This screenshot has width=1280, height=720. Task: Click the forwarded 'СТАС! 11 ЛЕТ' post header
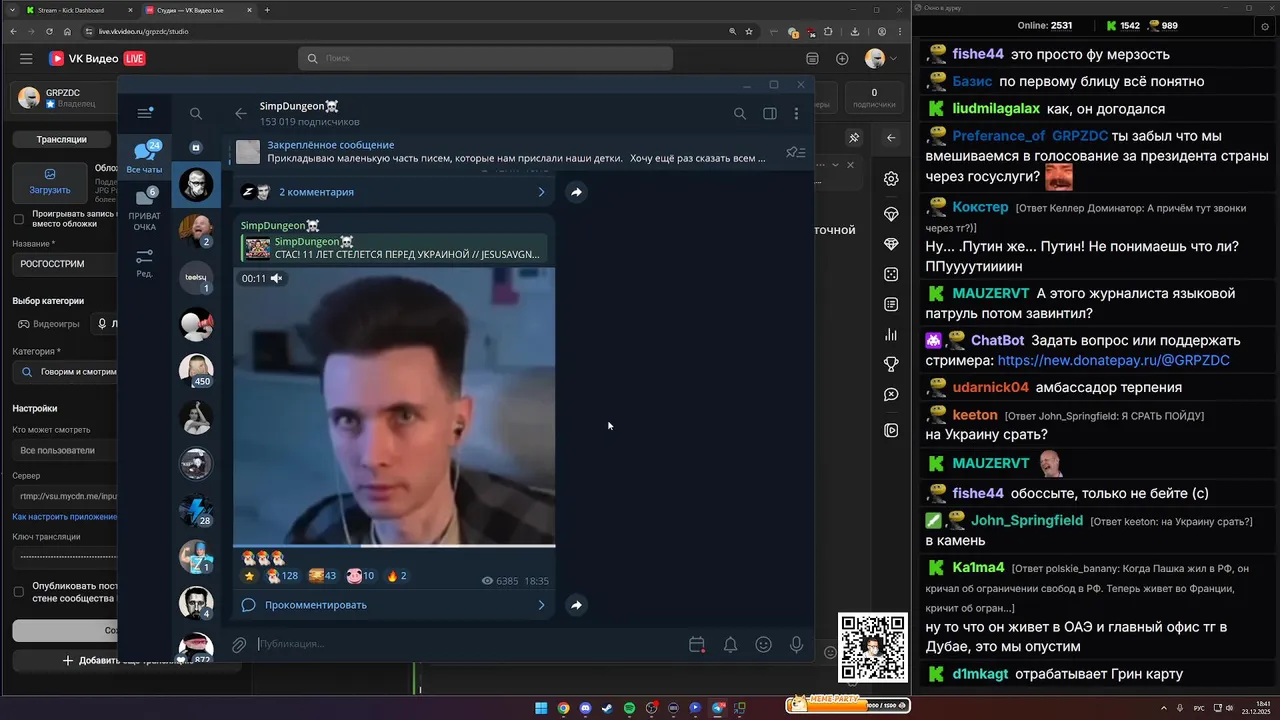click(394, 248)
